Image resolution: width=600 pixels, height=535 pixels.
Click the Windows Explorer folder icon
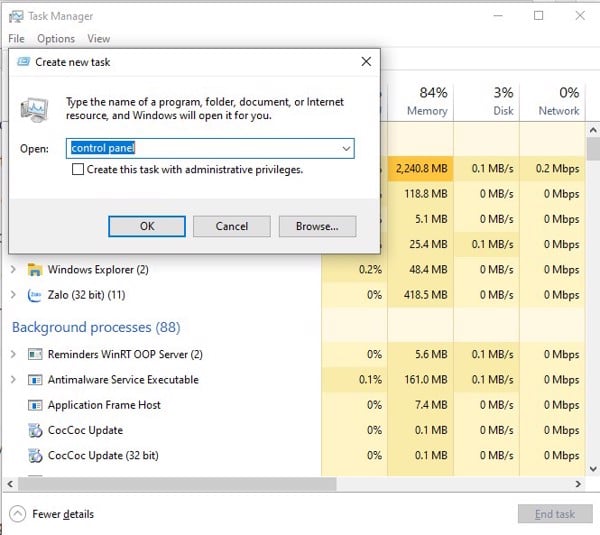35,270
